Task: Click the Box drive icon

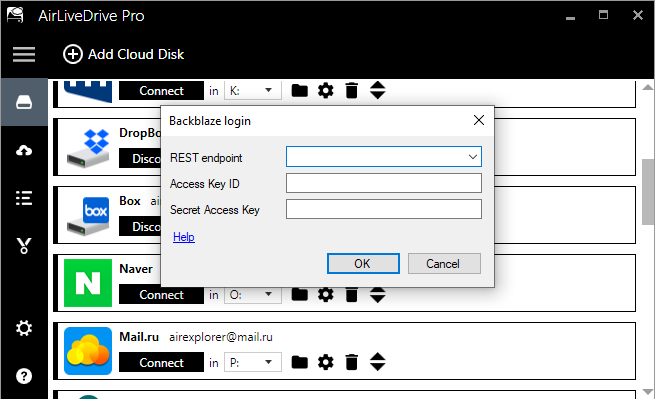Action: [x=89, y=216]
